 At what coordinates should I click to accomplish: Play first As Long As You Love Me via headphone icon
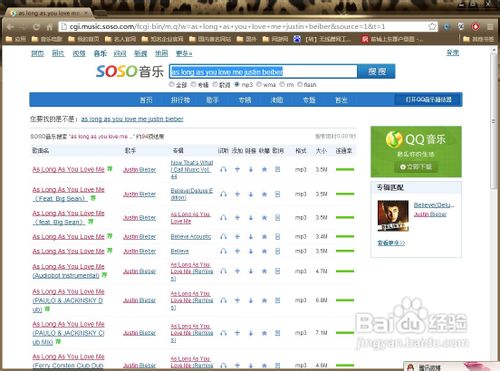(x=223, y=169)
